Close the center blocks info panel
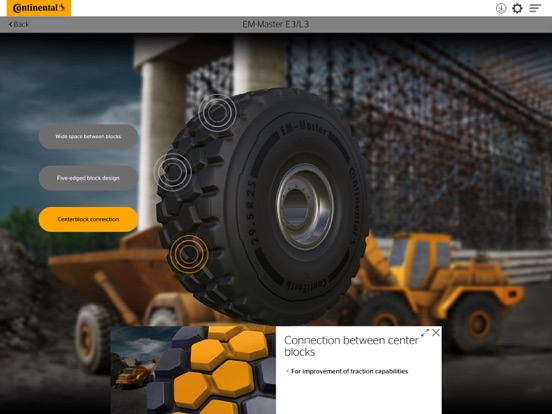This screenshot has height=414, width=552. (x=436, y=333)
